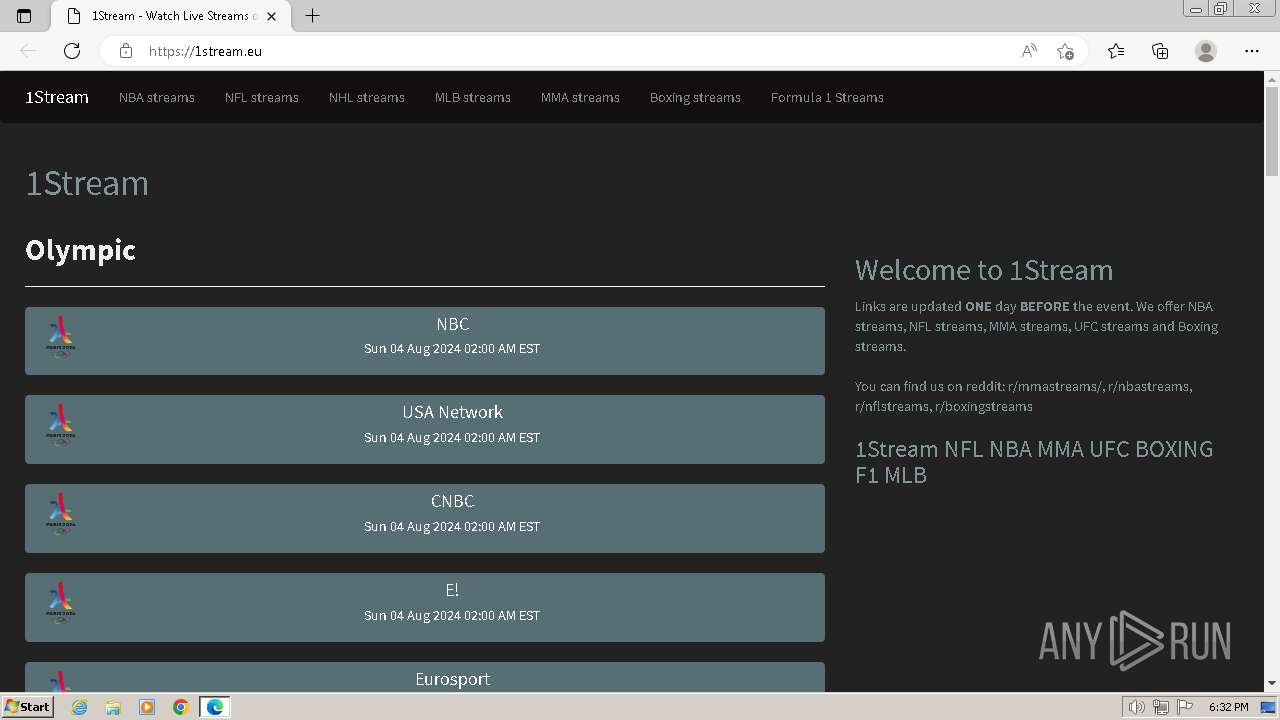Add page to favorites star icon

click(x=1065, y=51)
